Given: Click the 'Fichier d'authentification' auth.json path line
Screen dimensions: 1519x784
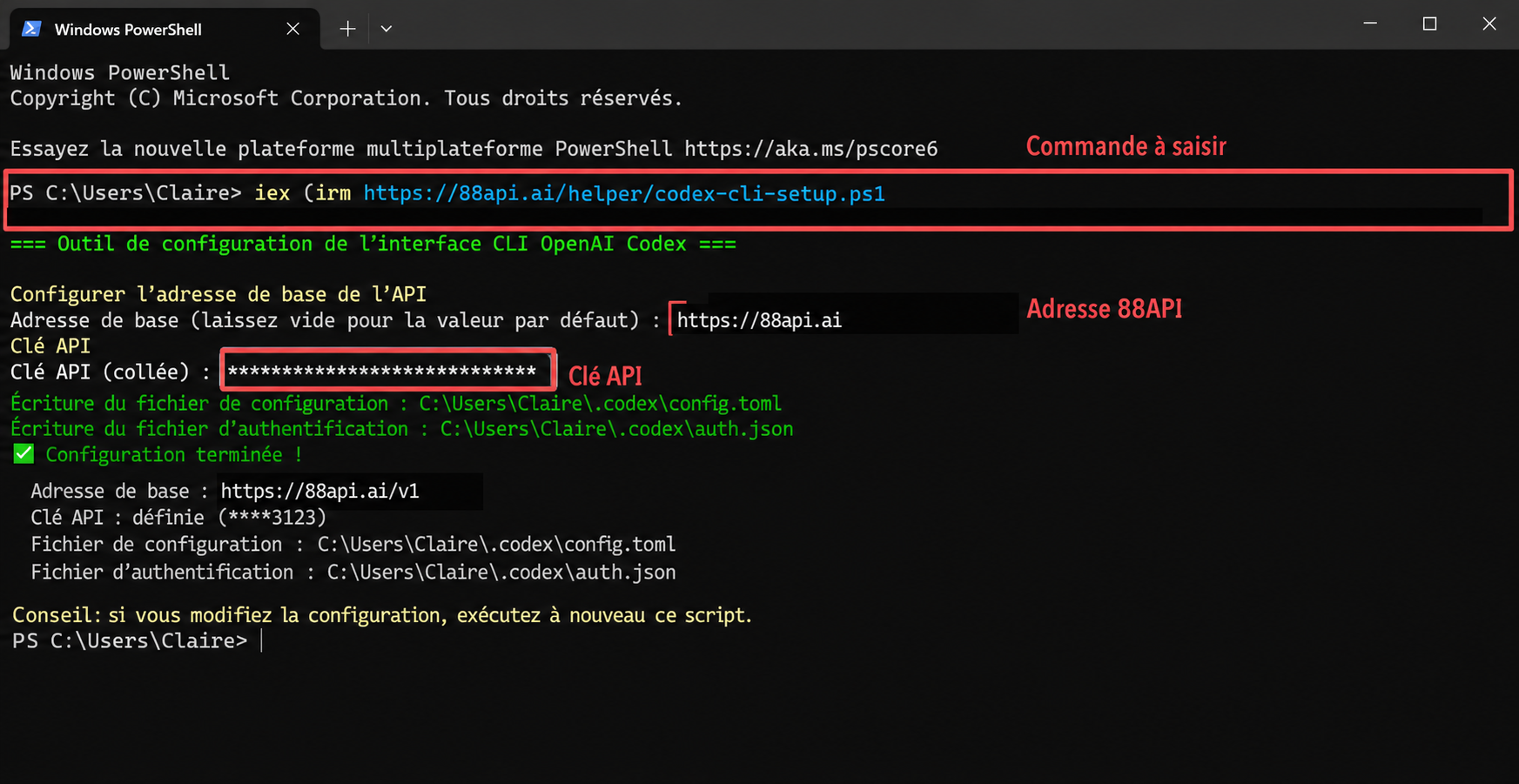Looking at the screenshot, I should point(353,572).
